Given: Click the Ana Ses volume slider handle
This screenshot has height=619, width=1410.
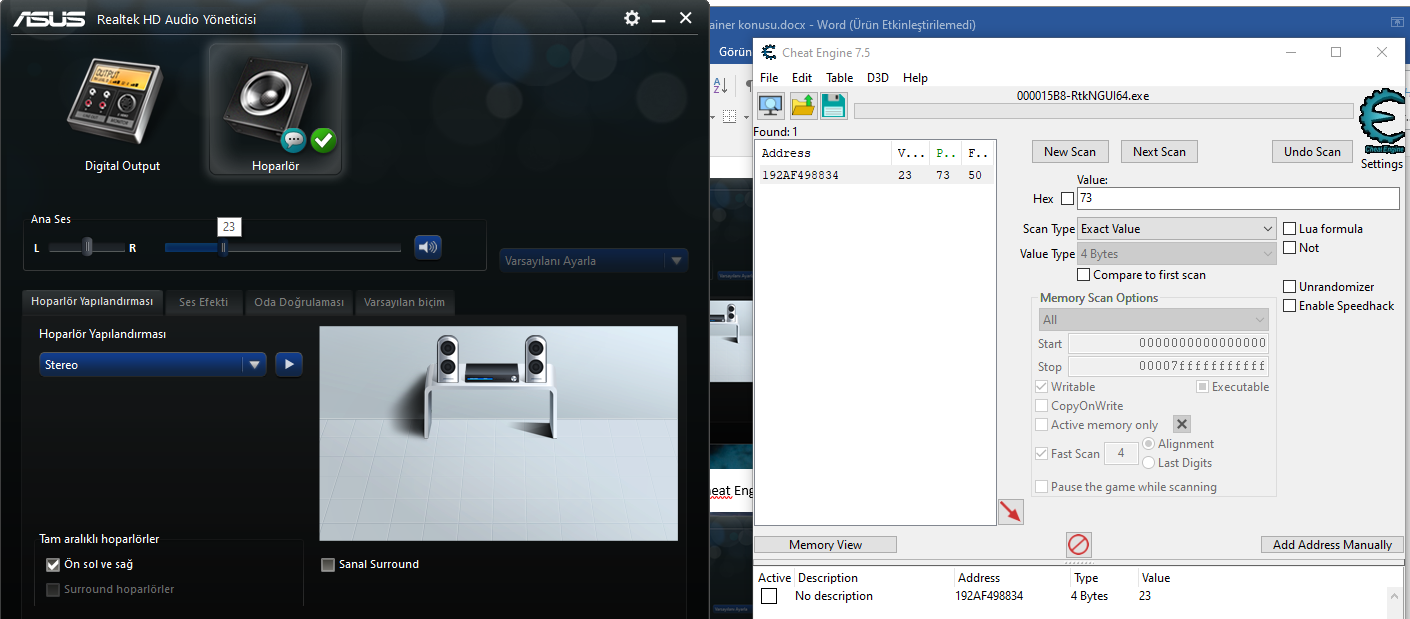Looking at the screenshot, I should pyautogui.click(x=224, y=247).
